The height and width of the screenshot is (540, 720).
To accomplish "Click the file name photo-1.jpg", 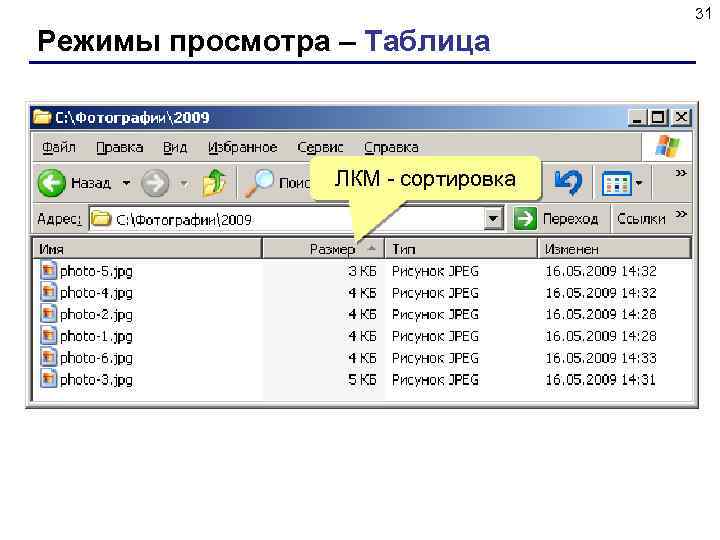I will (x=96, y=337).
